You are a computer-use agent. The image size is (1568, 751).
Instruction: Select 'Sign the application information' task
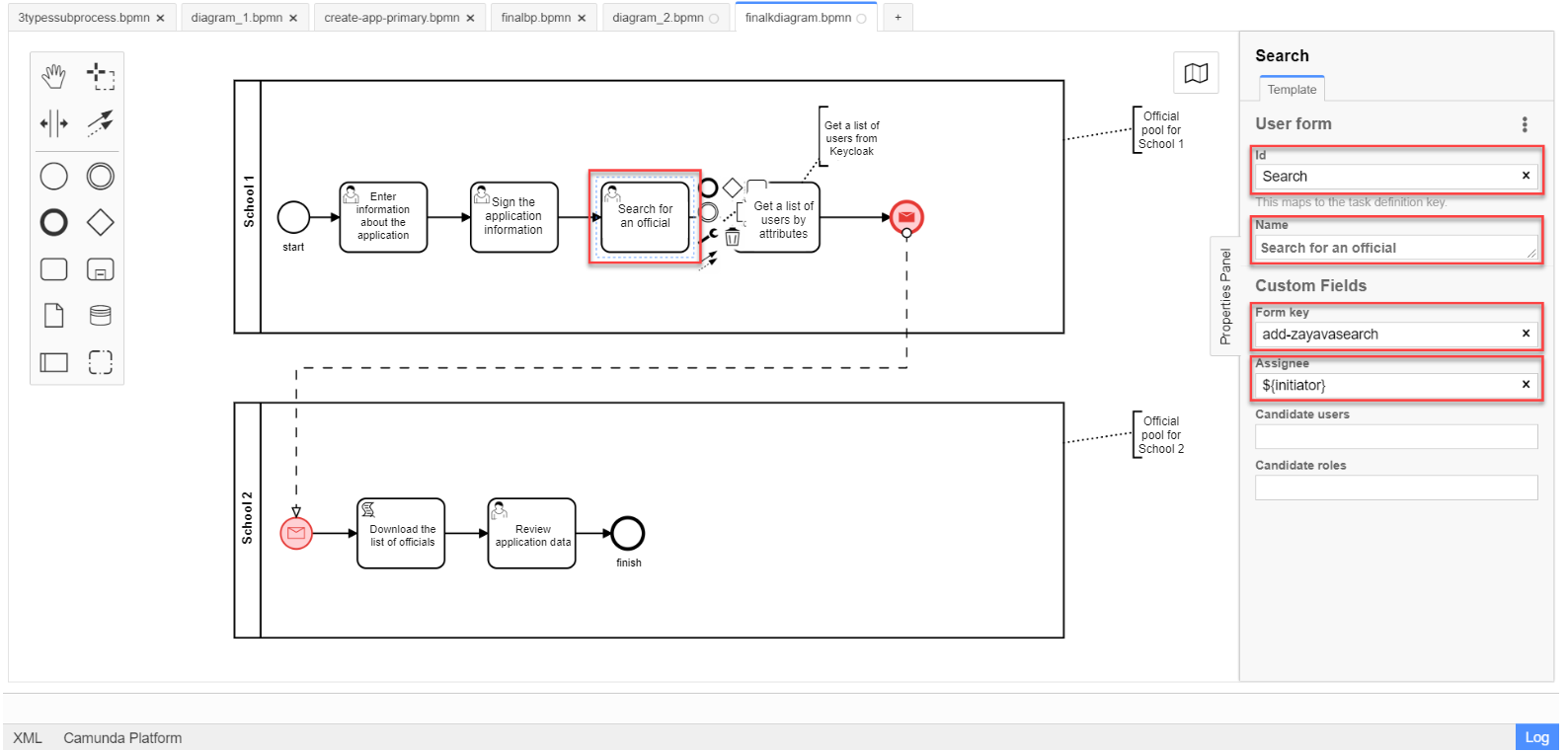pos(514,217)
